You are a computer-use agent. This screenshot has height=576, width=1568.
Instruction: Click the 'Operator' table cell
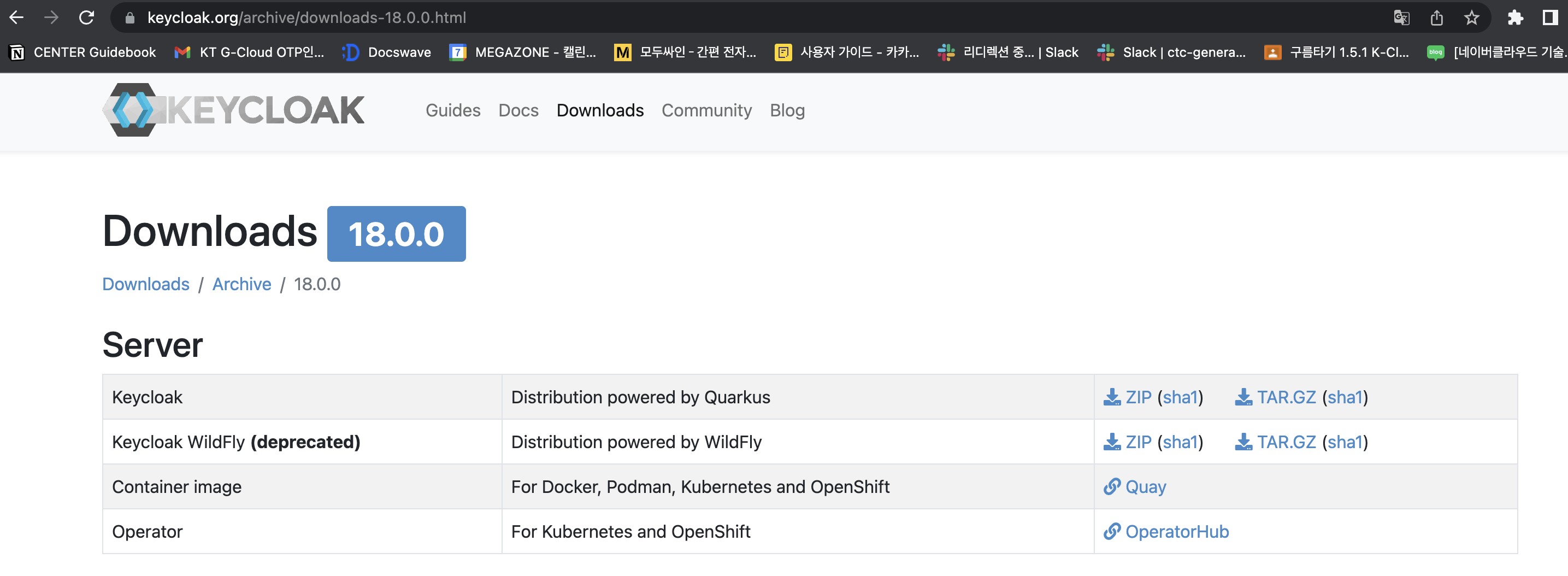tap(302, 532)
